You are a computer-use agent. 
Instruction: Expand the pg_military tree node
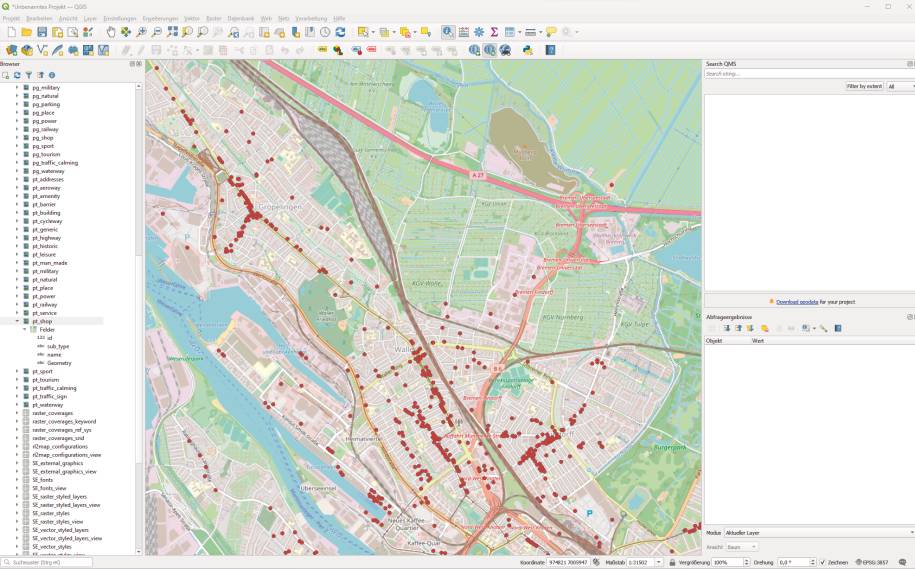point(17,88)
